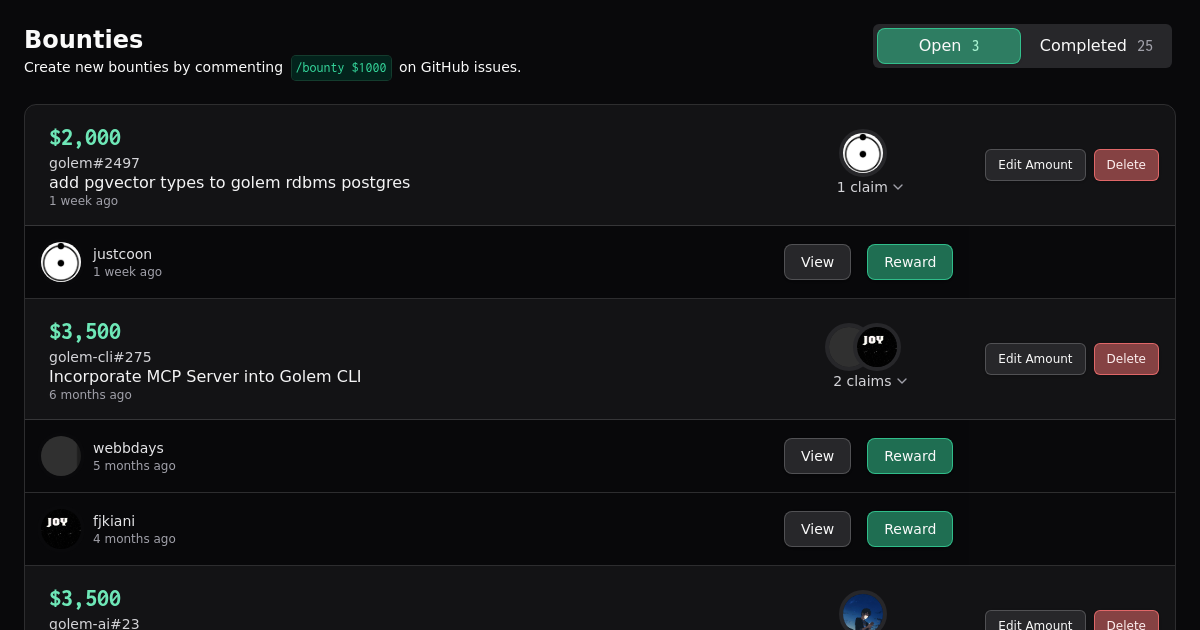Click stacked claimant avatars on golem-cli#275 bounty
This screenshot has width=1200, height=630.
[863, 347]
